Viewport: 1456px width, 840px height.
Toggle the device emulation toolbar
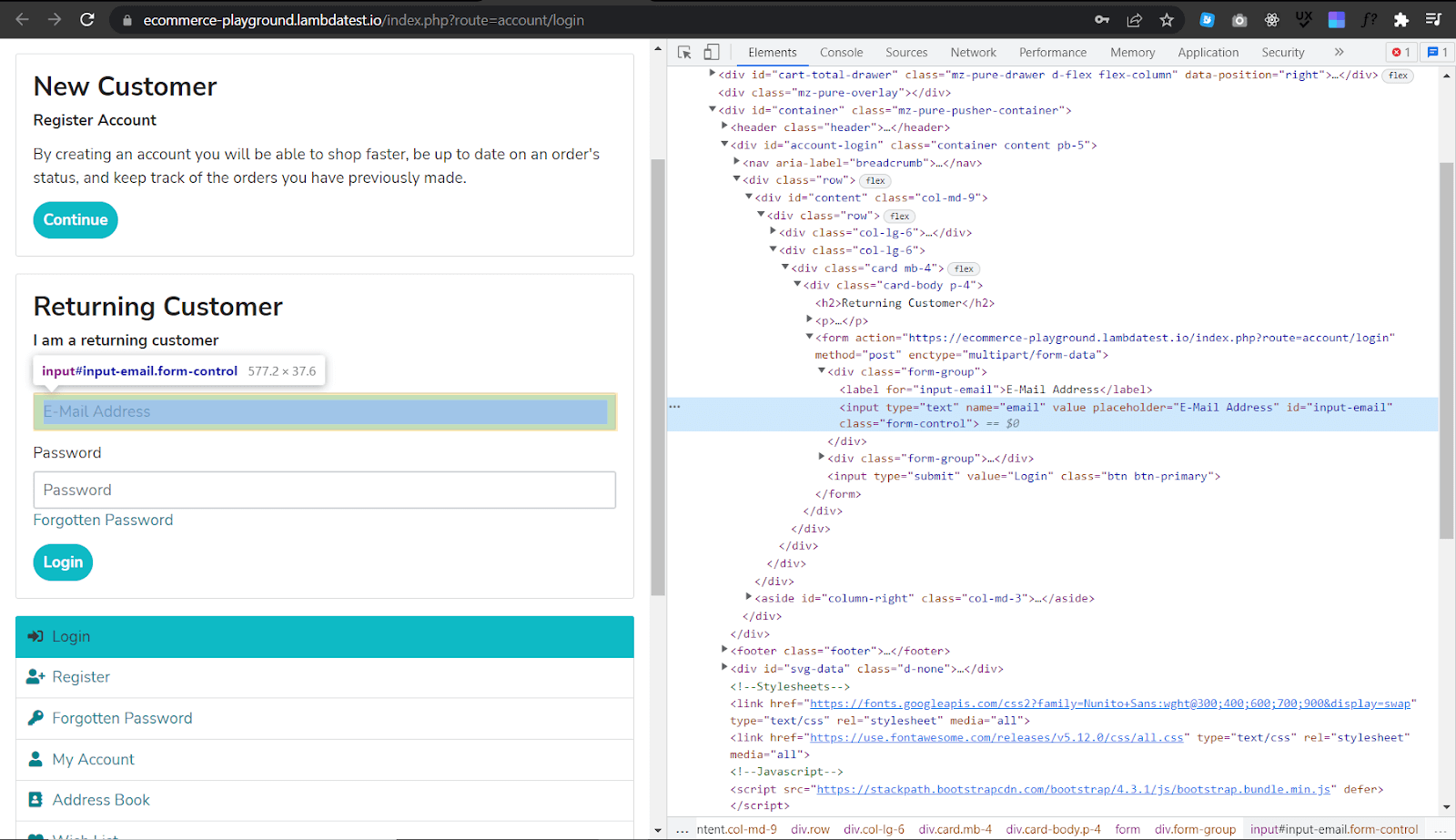[712, 52]
